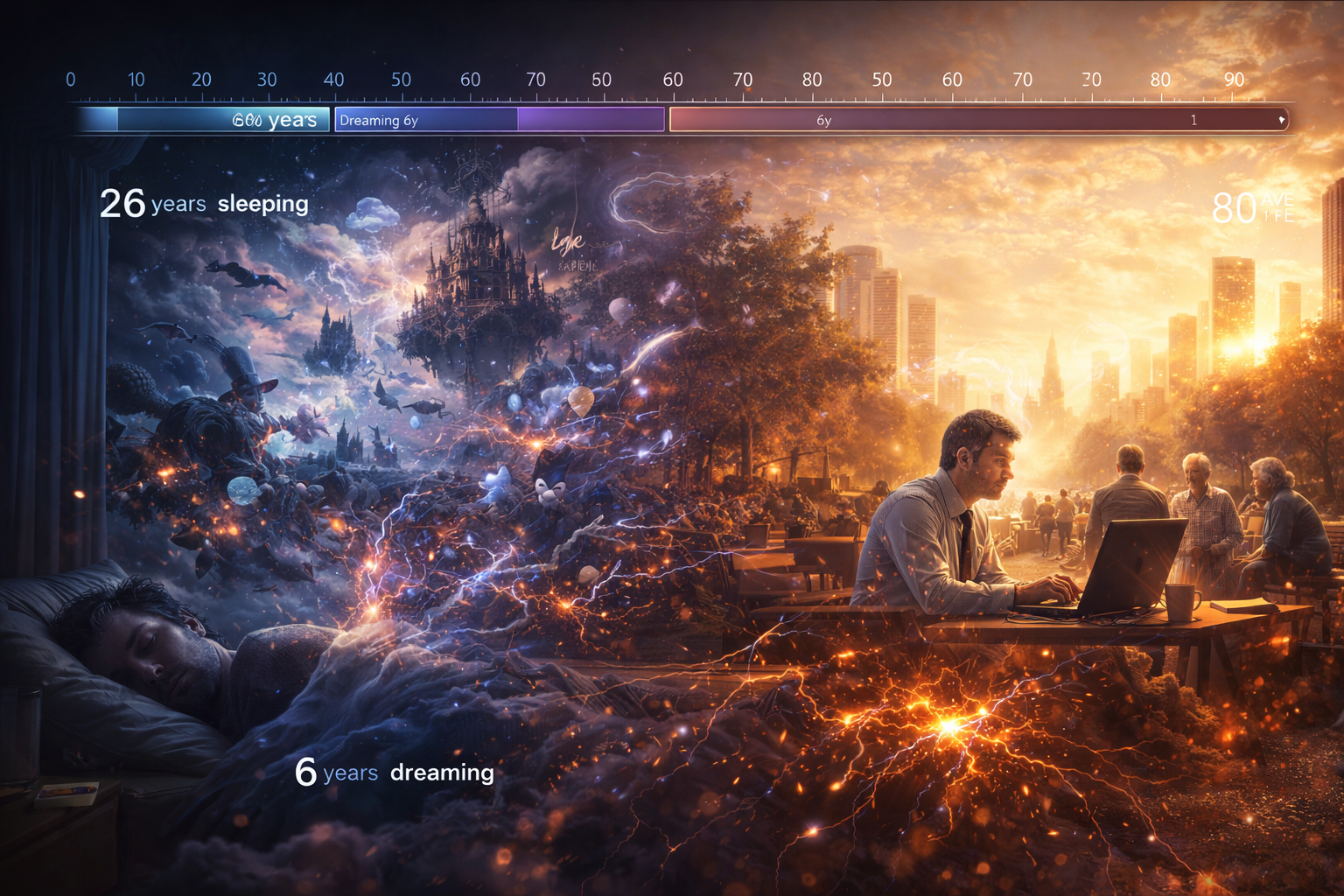Click the '90' mark on the ruler
1344x896 pixels.
[1234, 80]
